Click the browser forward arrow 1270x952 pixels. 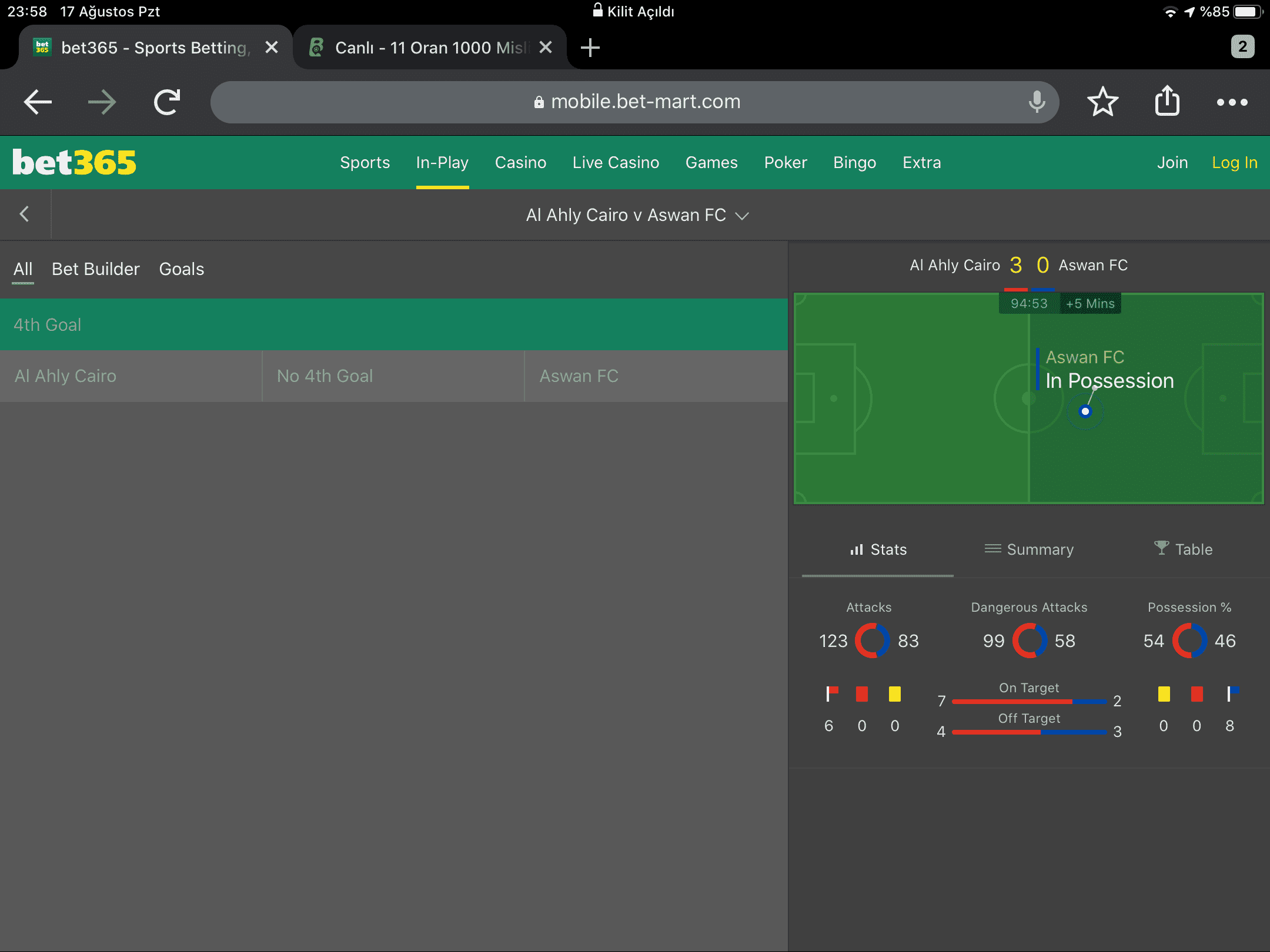[x=102, y=102]
